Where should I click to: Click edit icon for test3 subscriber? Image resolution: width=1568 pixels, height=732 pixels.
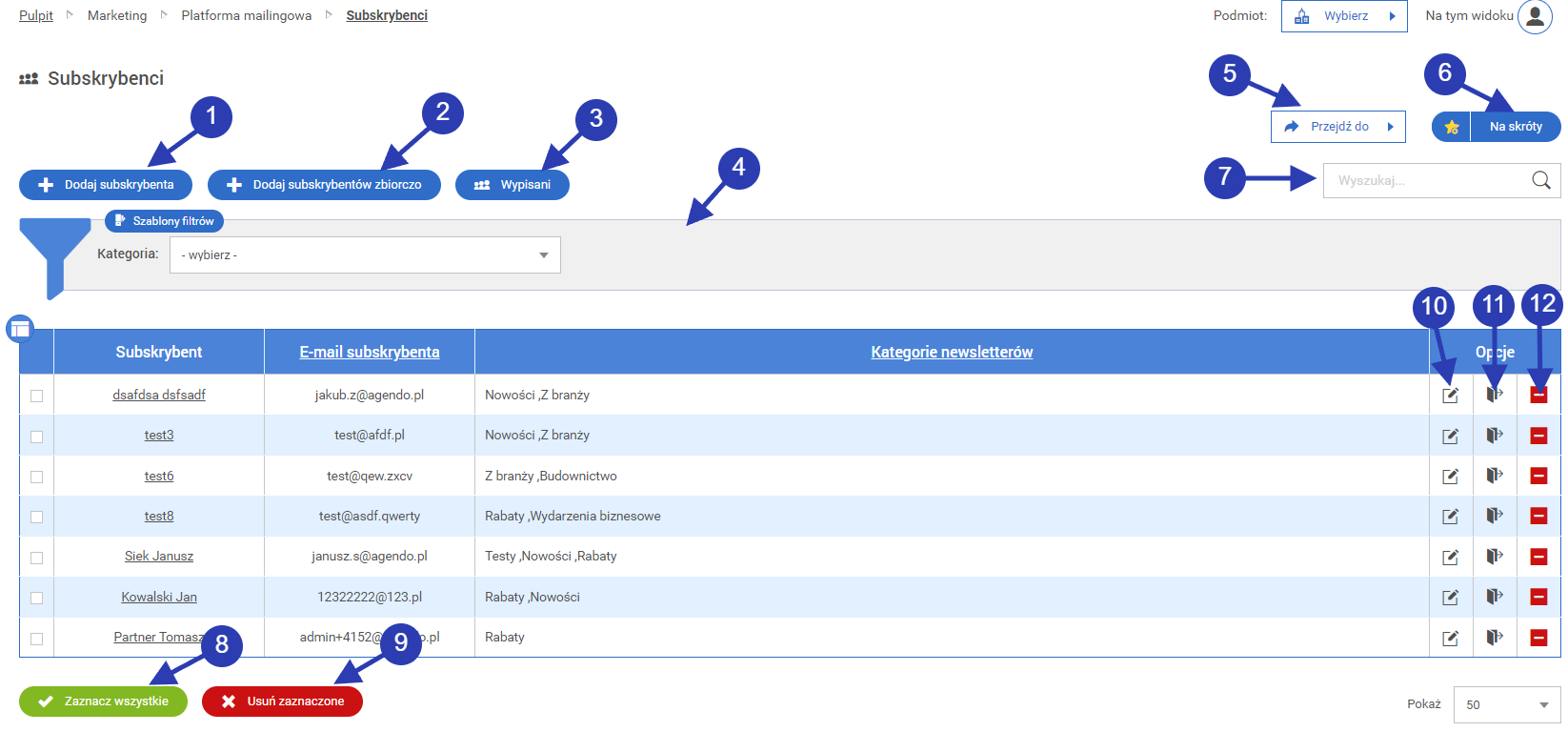1450,436
